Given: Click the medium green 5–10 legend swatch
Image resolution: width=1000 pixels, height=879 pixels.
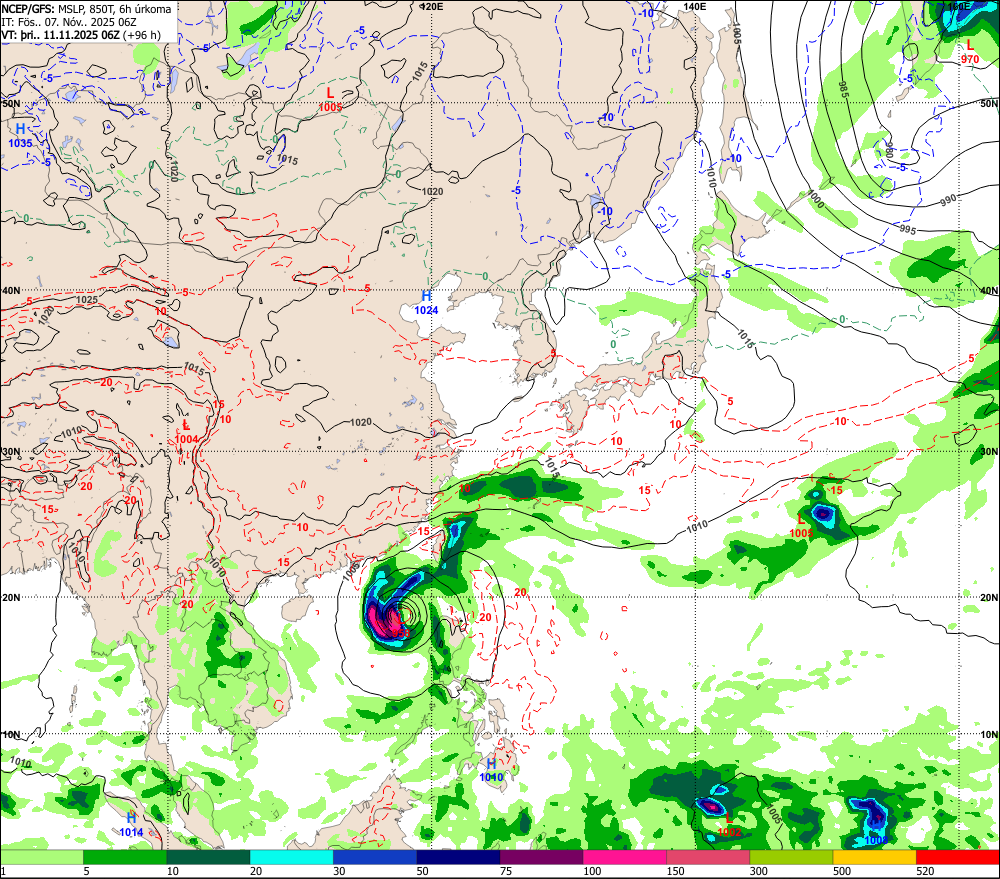Looking at the screenshot, I should (125, 857).
